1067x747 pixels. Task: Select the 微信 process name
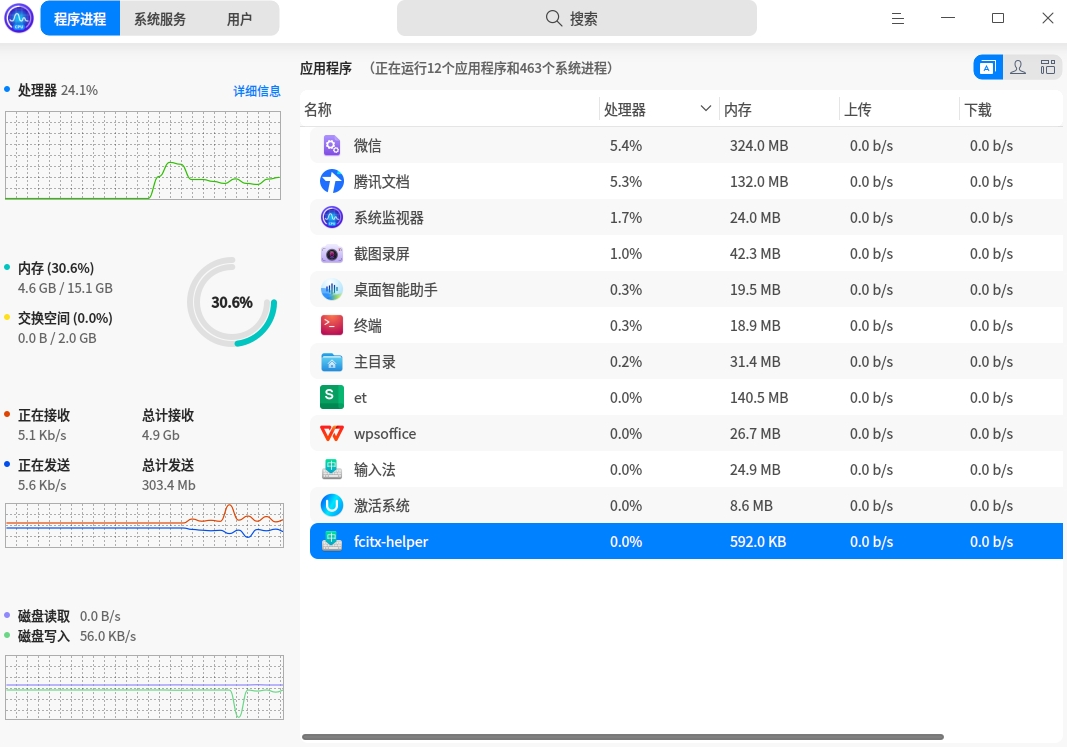click(367, 146)
